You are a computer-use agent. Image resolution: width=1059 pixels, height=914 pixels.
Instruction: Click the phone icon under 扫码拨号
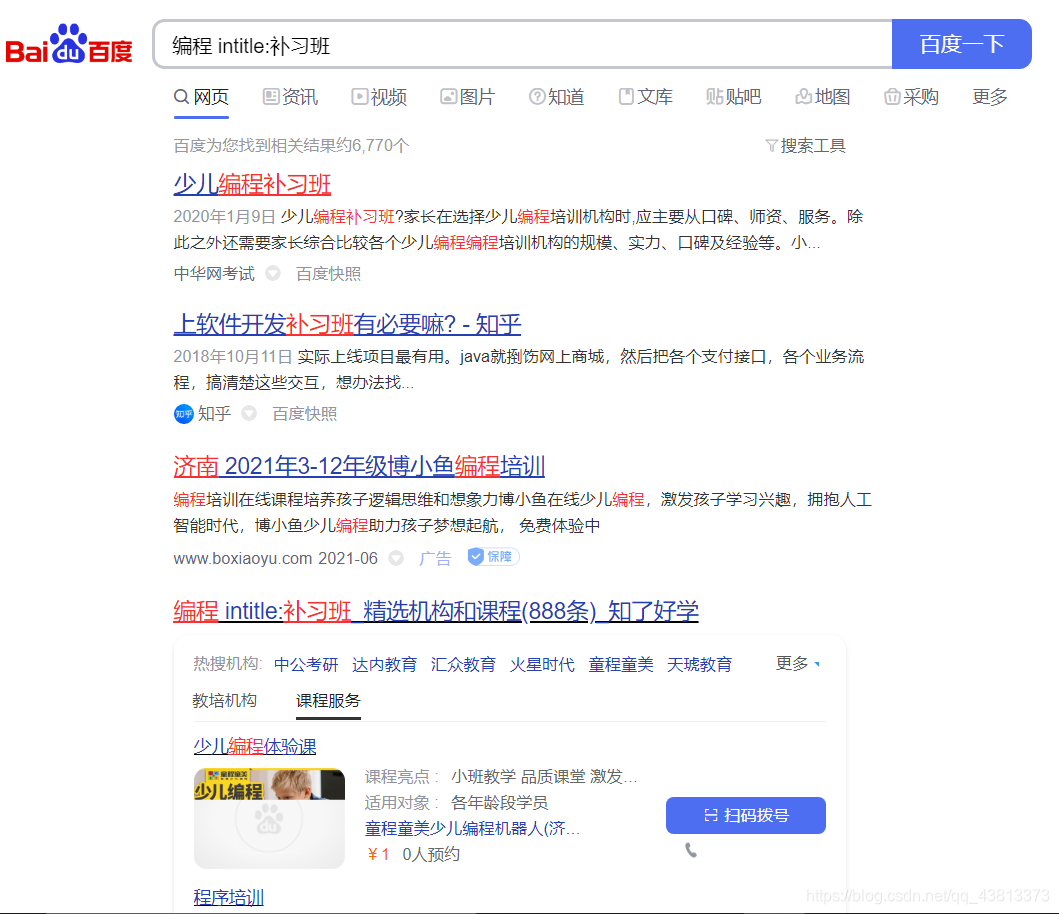pyautogui.click(x=691, y=850)
